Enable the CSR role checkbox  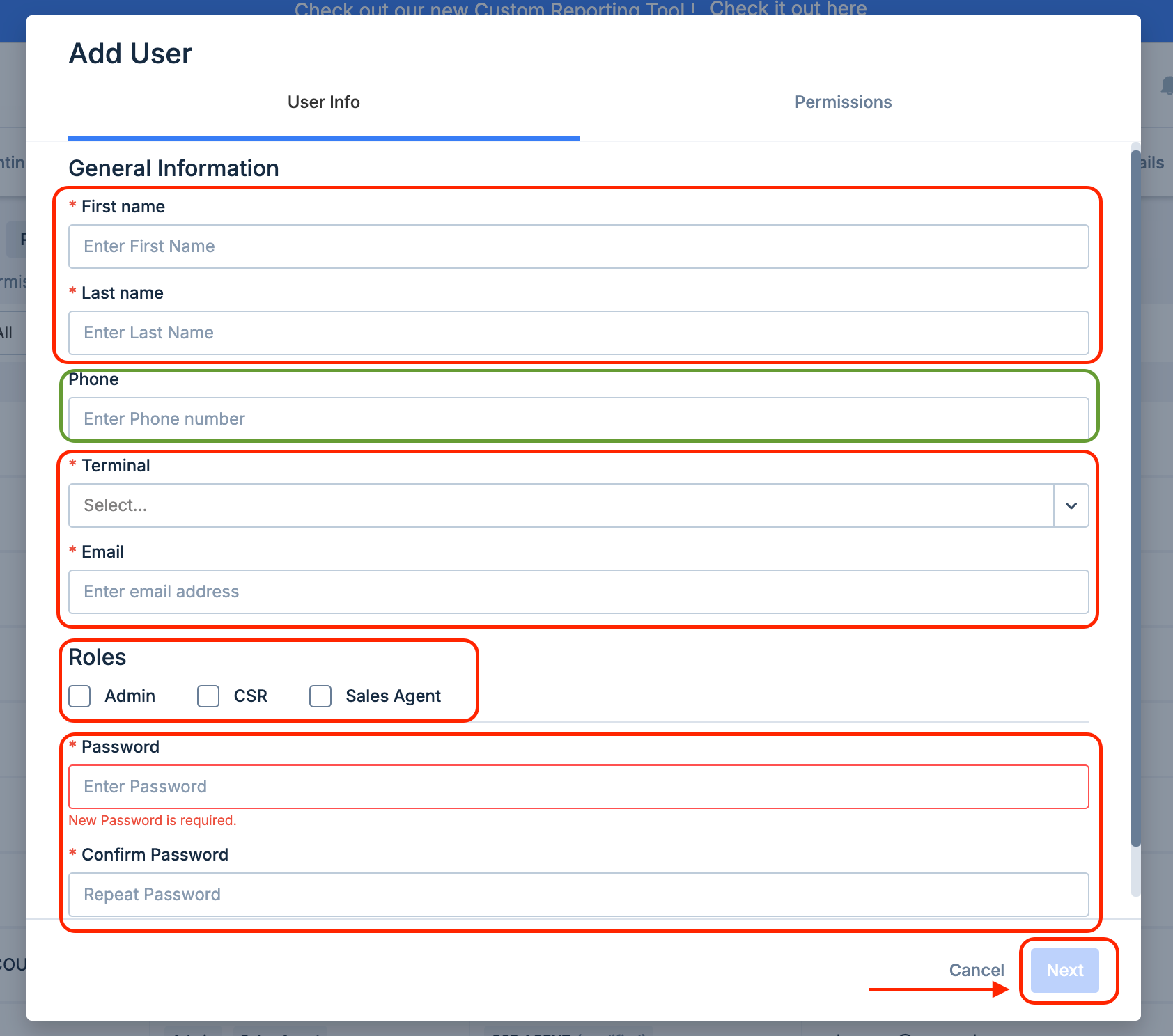208,696
